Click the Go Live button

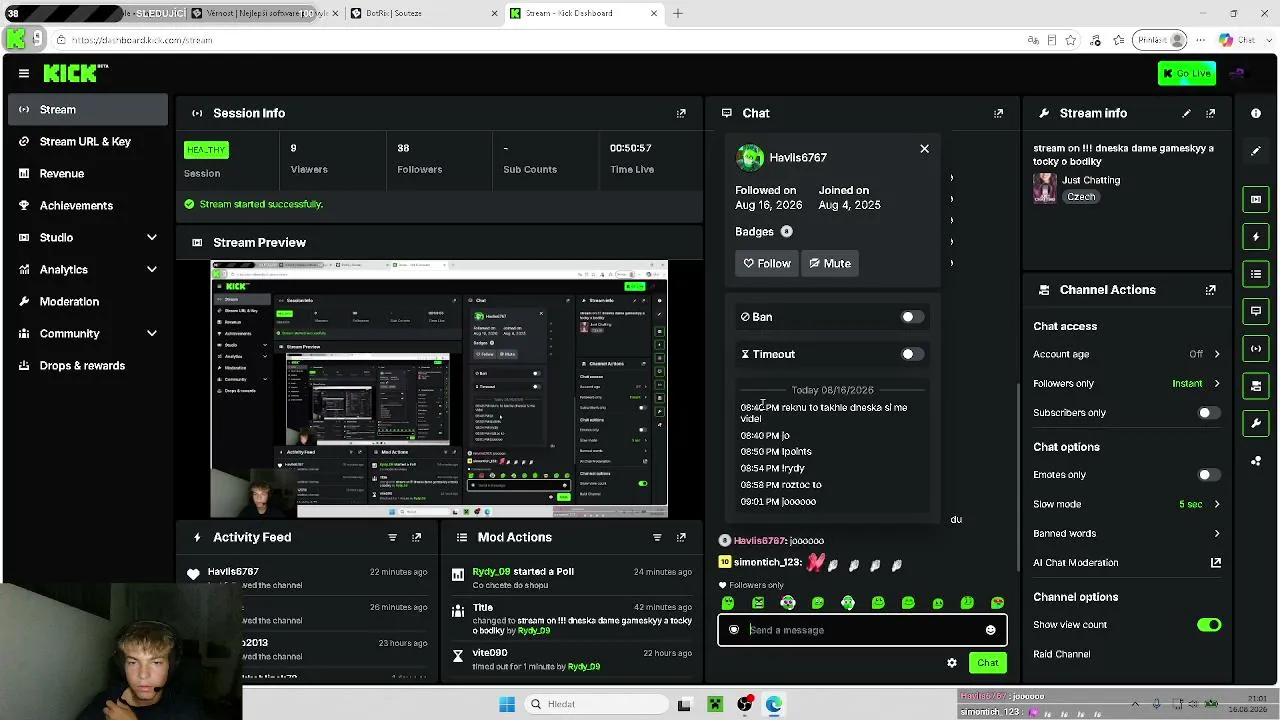[x=1187, y=73]
